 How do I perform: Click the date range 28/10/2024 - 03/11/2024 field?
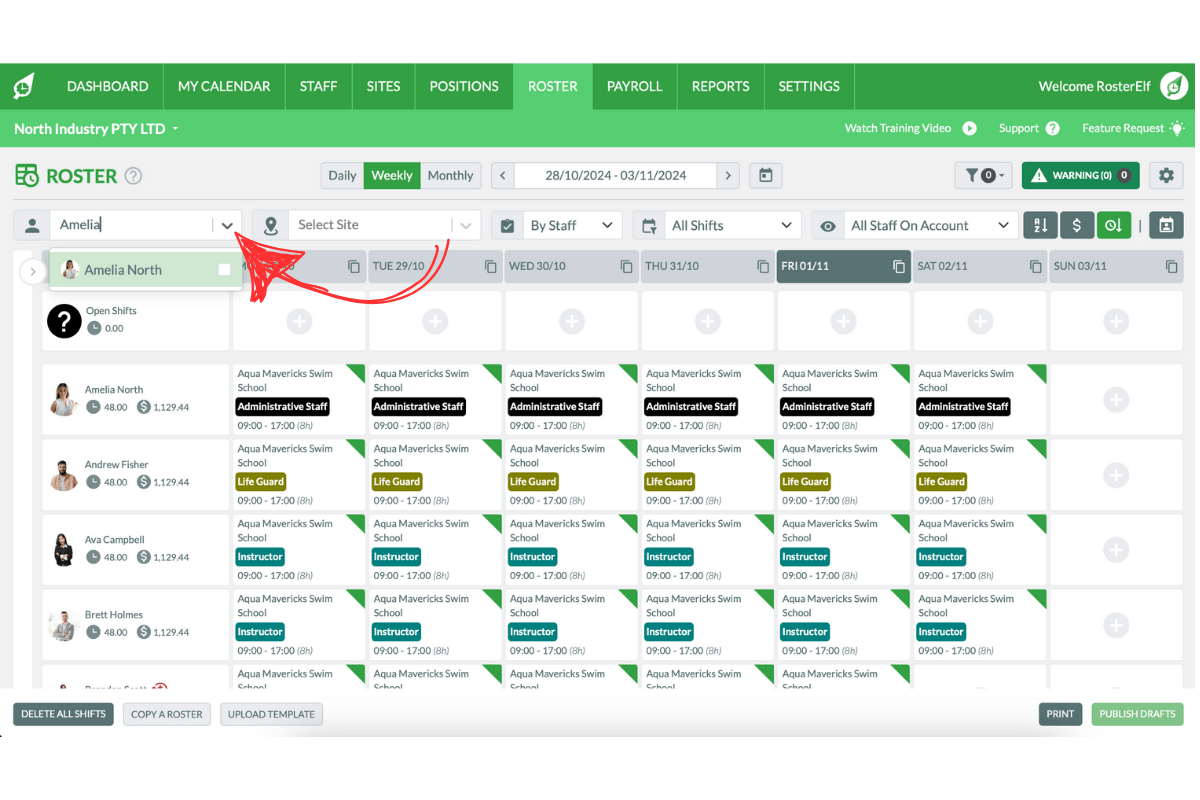616,175
